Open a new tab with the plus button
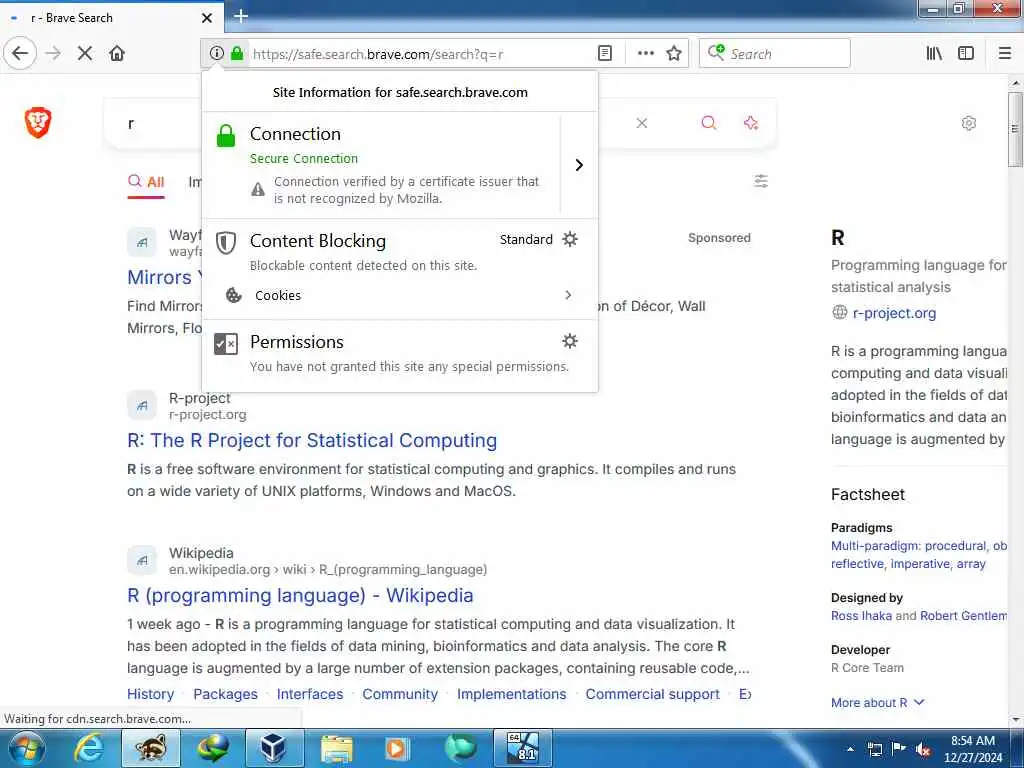This screenshot has height=768, width=1024. 241,16
